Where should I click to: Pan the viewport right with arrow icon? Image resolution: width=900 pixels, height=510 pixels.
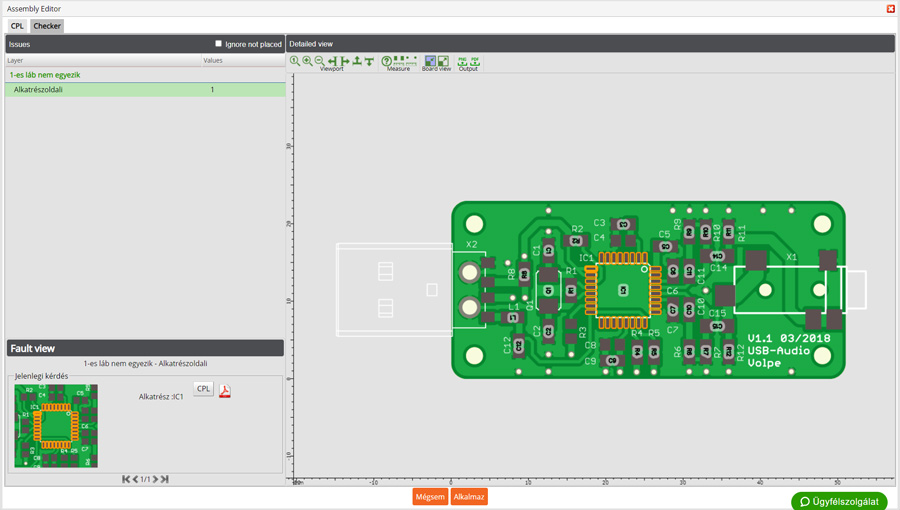pos(345,61)
